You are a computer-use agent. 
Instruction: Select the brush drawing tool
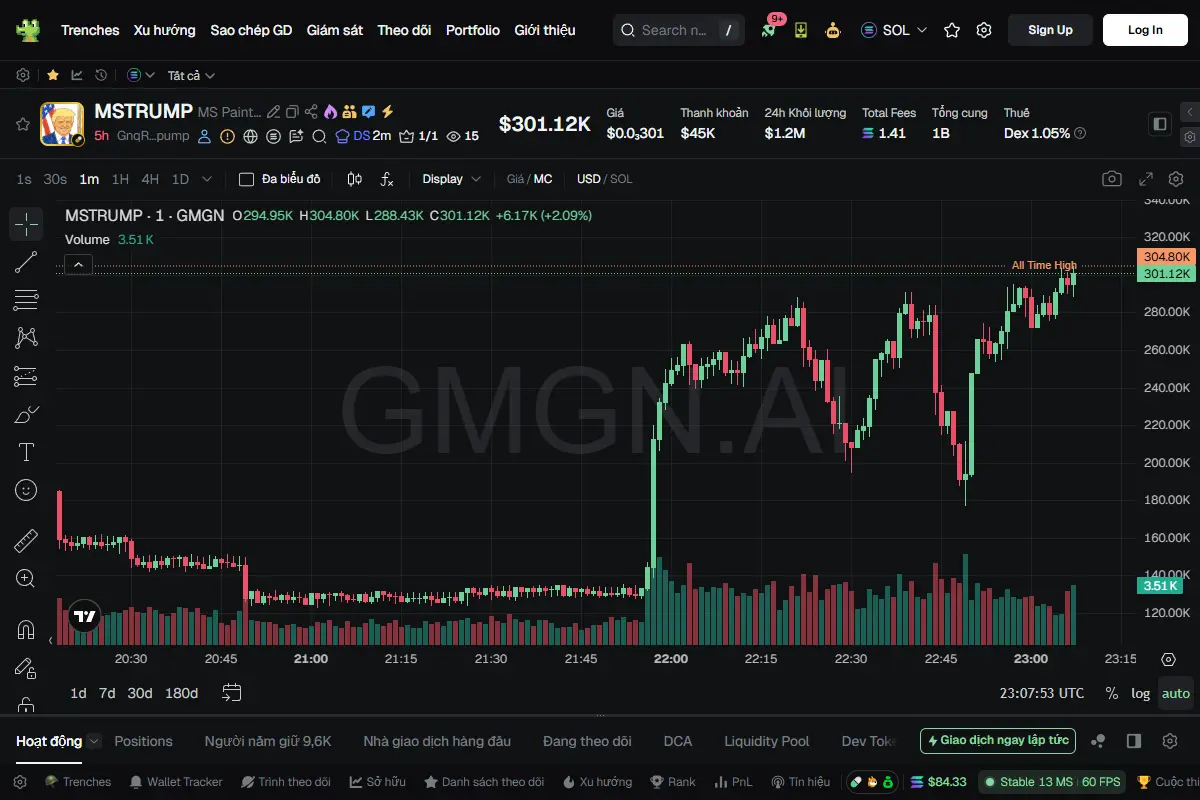tap(26, 414)
